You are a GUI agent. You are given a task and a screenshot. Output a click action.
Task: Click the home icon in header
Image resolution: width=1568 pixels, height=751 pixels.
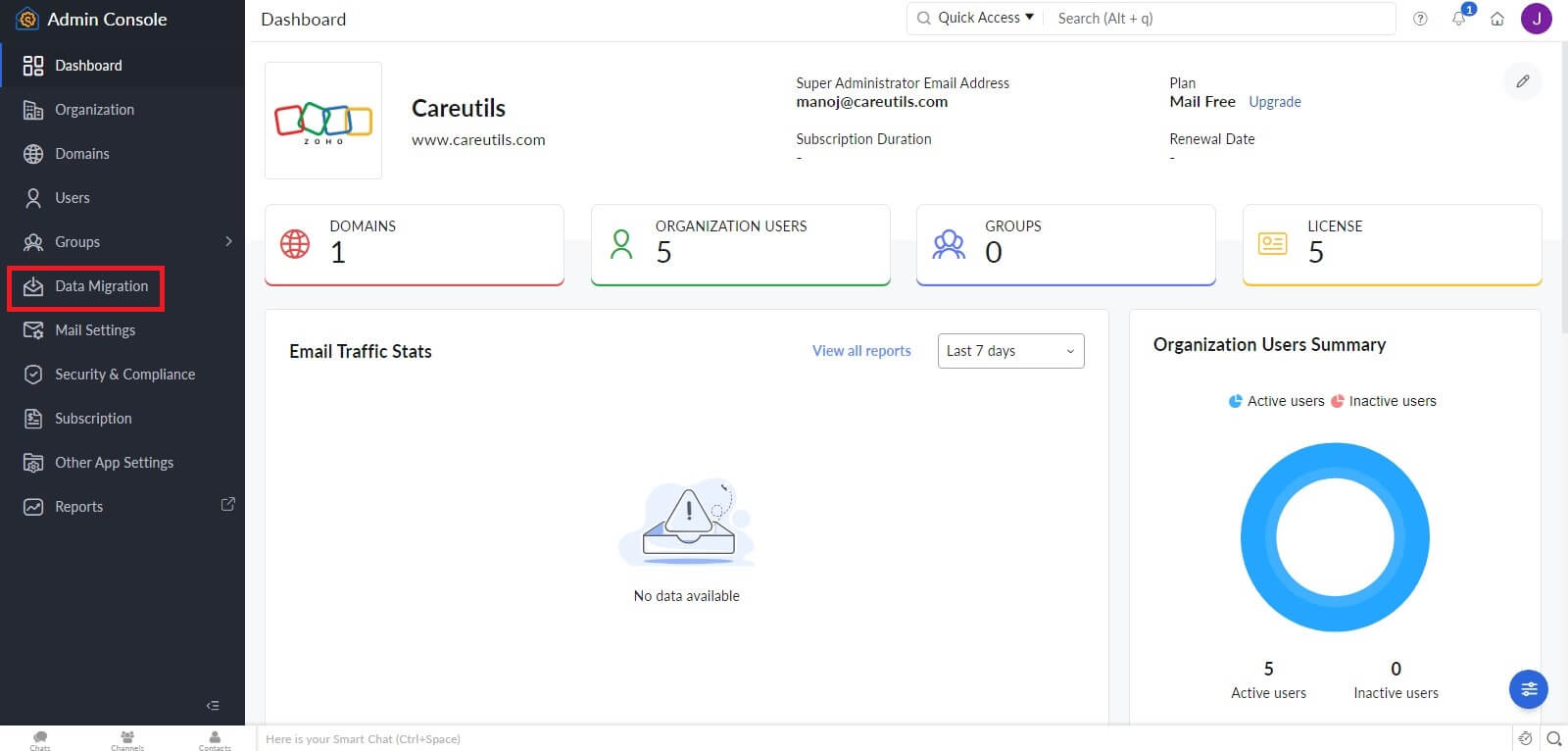(x=1497, y=19)
